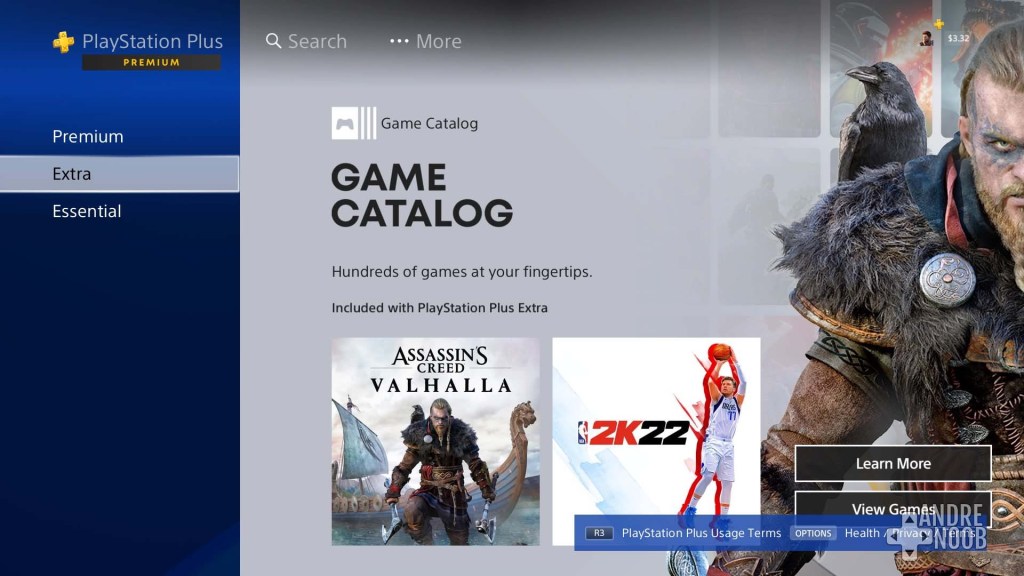Open PlayStation Plus Usage Terms
This screenshot has height=576, width=1024.
point(701,533)
